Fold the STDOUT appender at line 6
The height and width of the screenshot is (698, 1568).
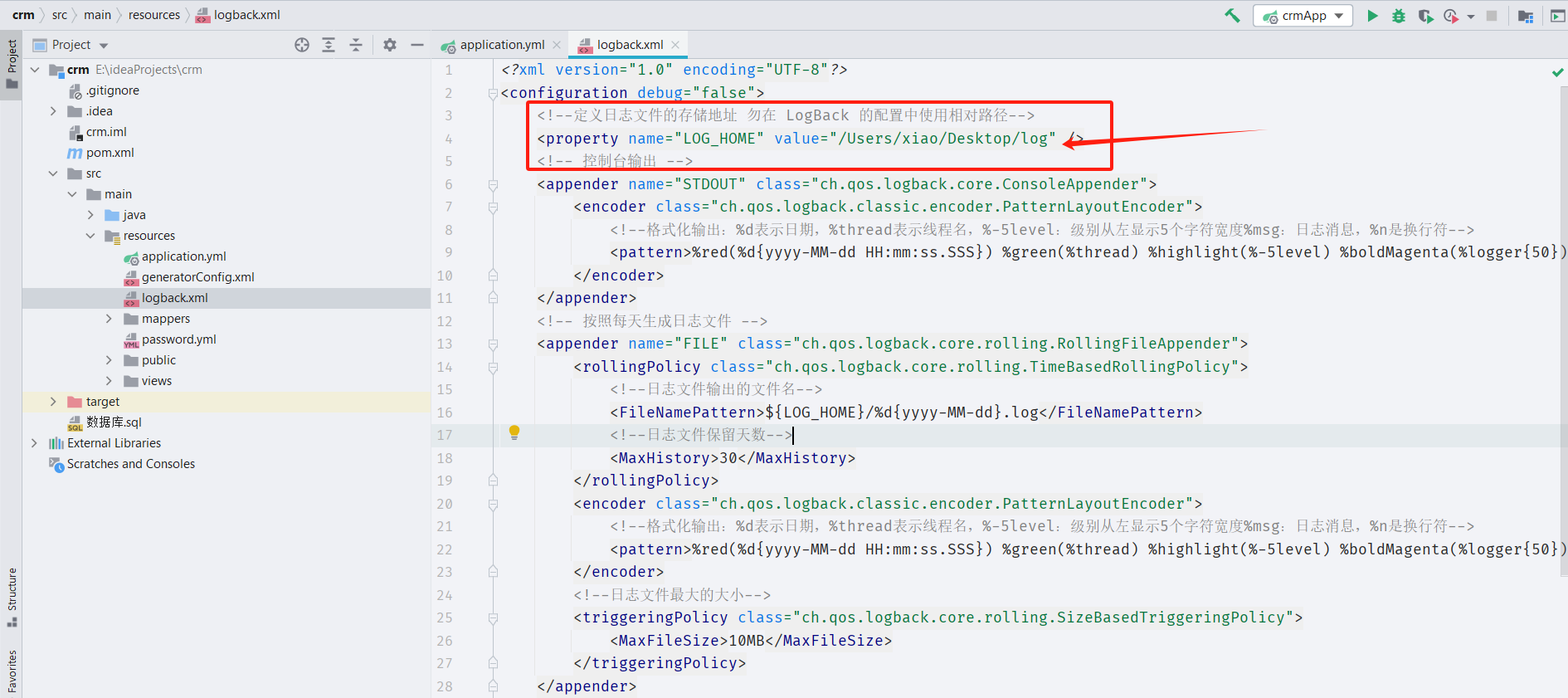click(493, 184)
